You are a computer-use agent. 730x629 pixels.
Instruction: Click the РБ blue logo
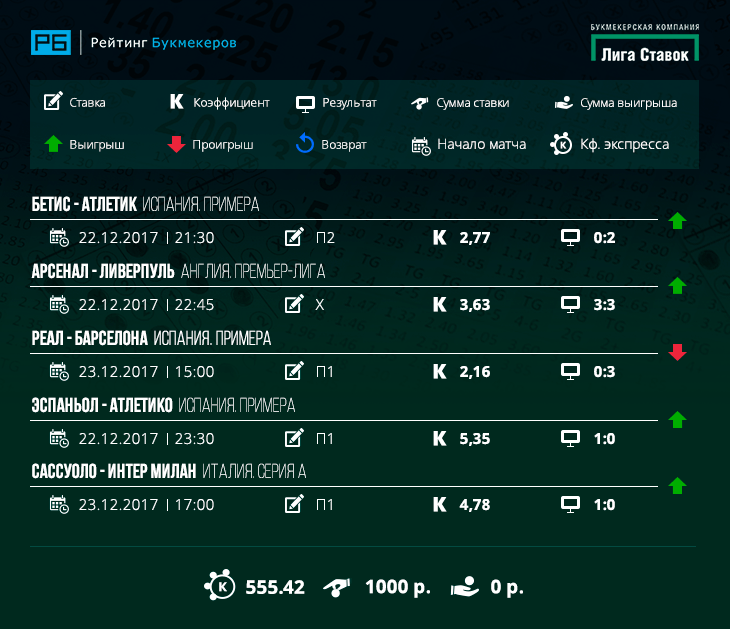[51, 42]
